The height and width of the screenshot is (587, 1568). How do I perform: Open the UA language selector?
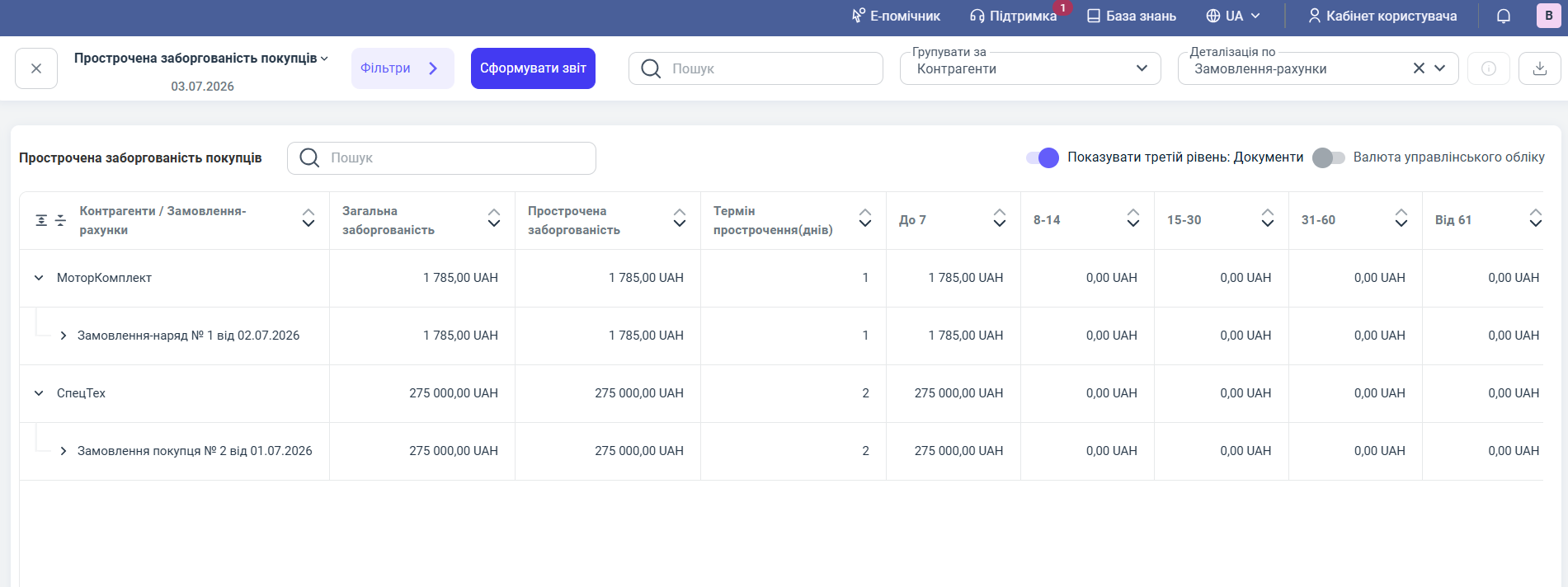1233,16
